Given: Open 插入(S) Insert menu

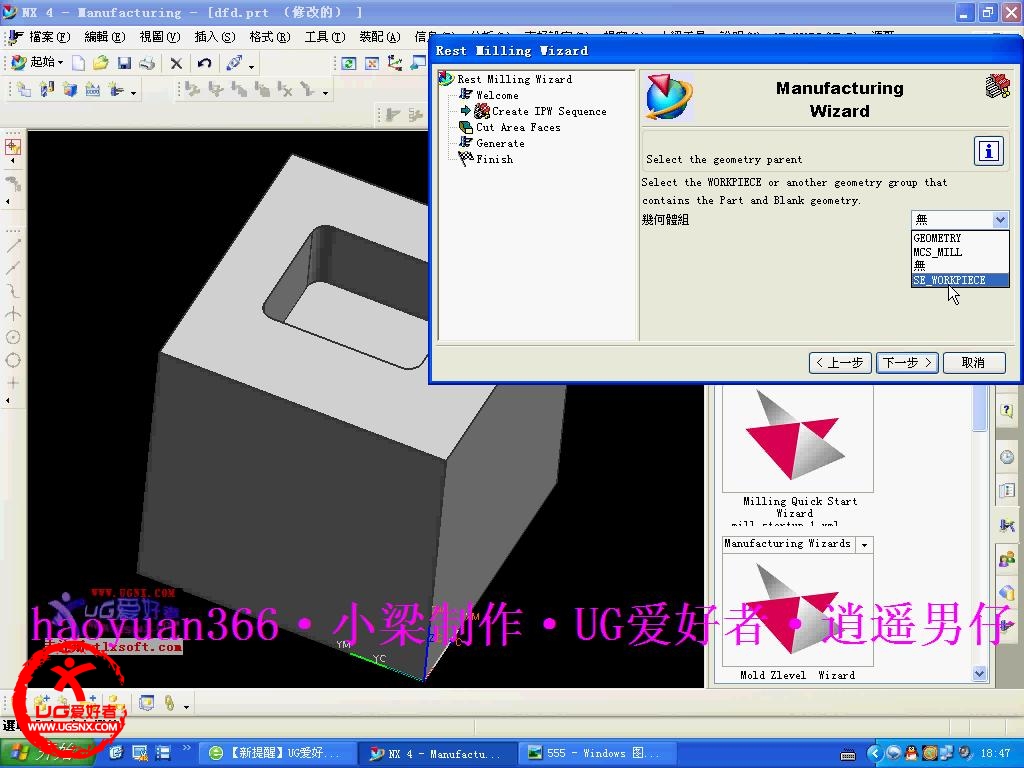Looking at the screenshot, I should click(x=214, y=37).
